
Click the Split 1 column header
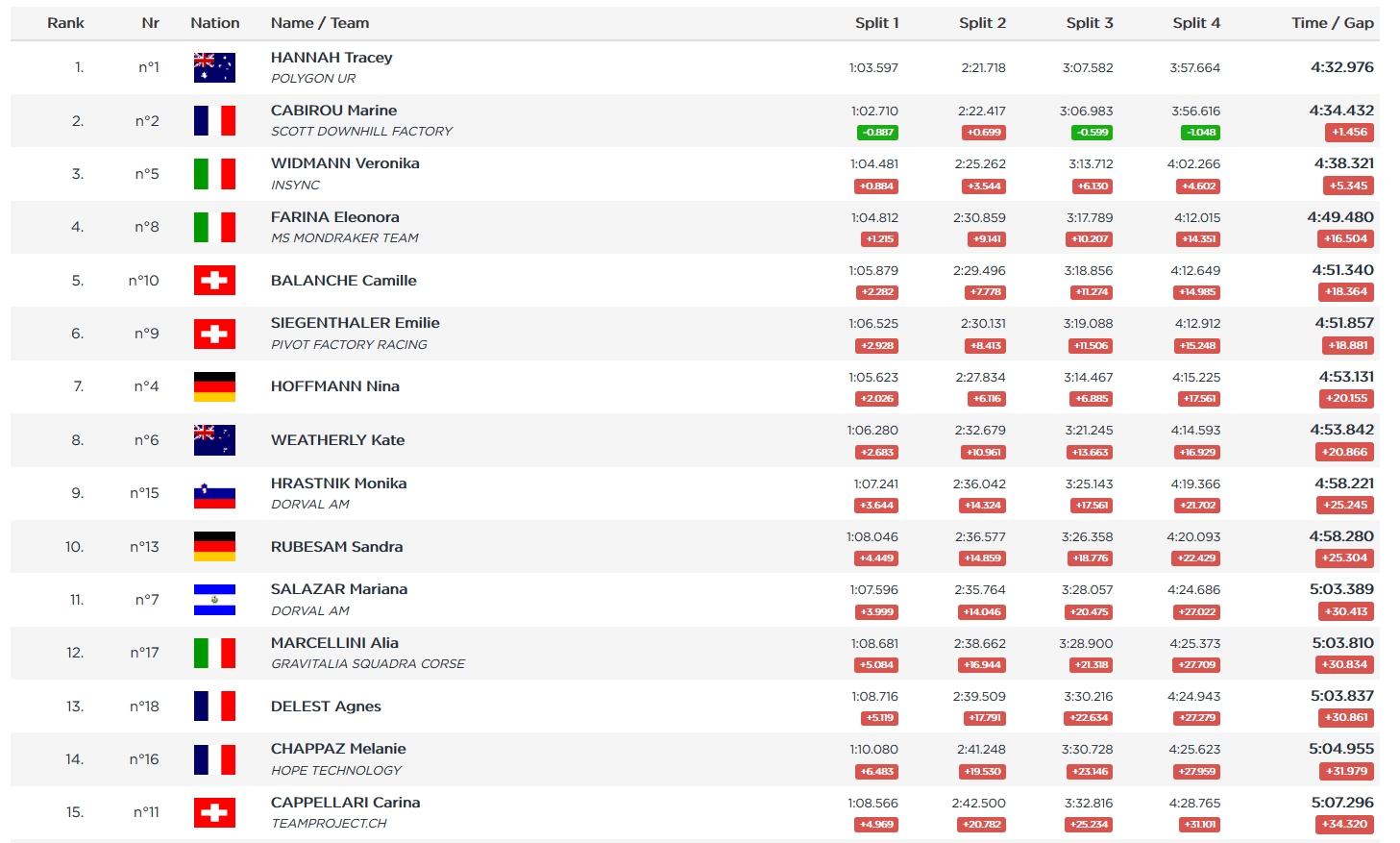tap(876, 23)
